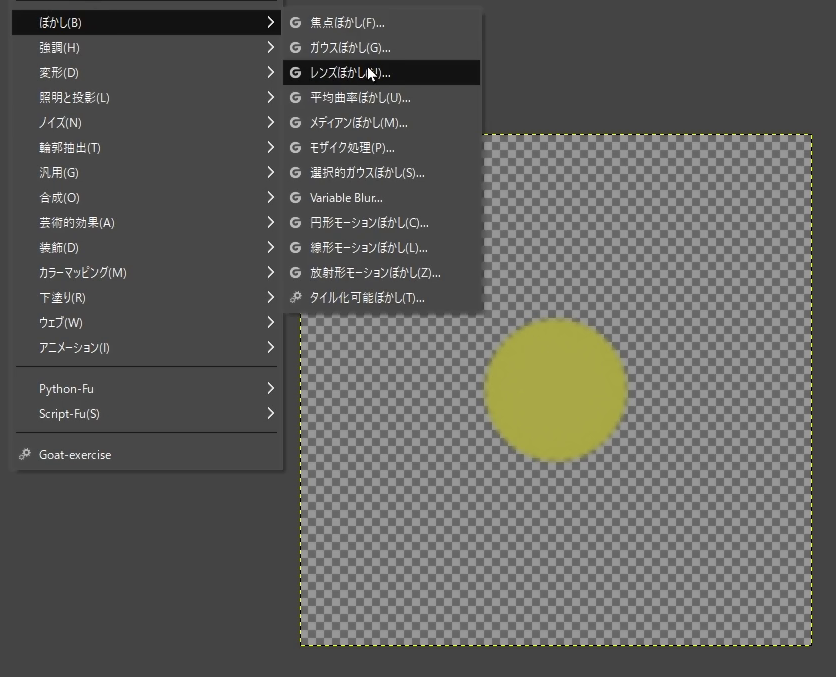This screenshot has height=677, width=836.
Task: Choose 線形モーションぼかし(L)... filter
Action: [x=382, y=248]
